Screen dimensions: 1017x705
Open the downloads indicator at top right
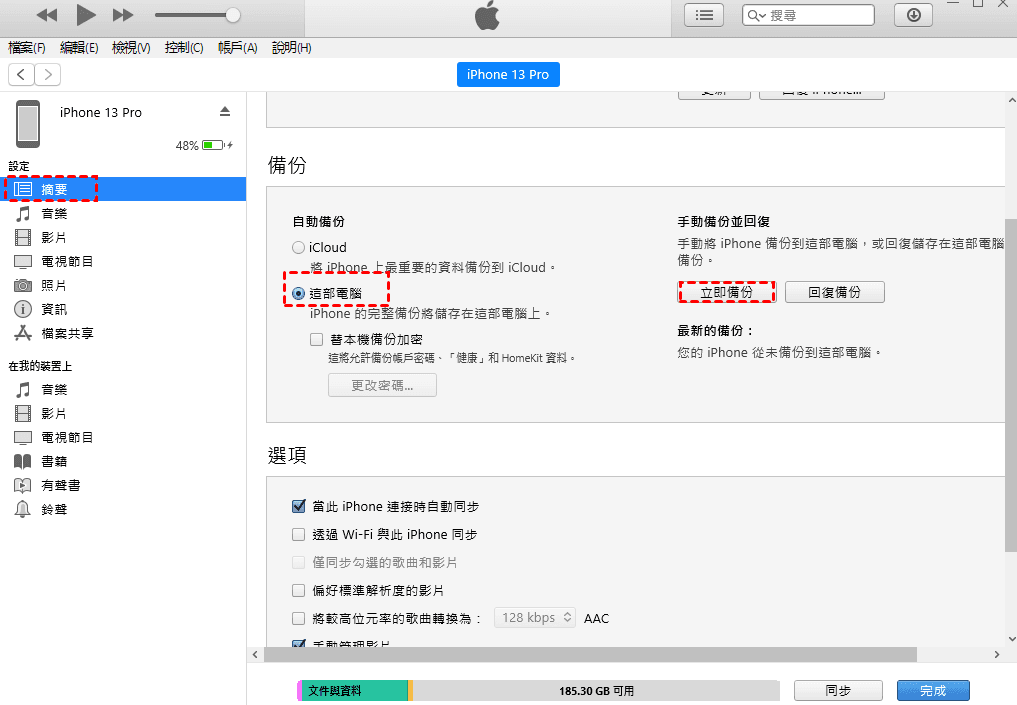pyautogui.click(x=912, y=15)
